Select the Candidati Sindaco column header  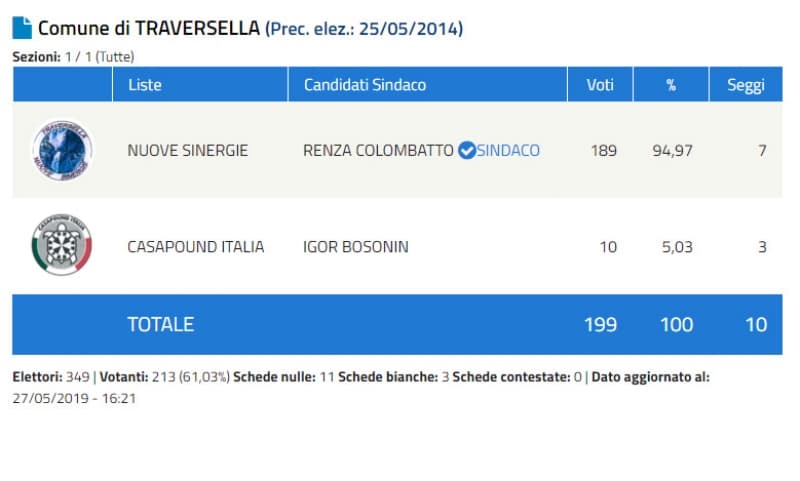pyautogui.click(x=365, y=85)
